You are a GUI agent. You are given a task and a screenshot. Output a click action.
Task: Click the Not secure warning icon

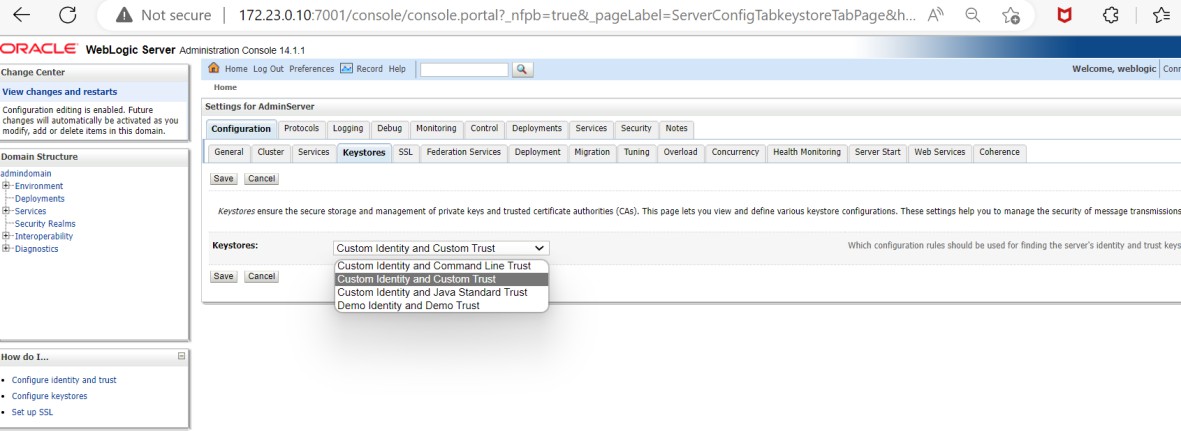point(124,15)
